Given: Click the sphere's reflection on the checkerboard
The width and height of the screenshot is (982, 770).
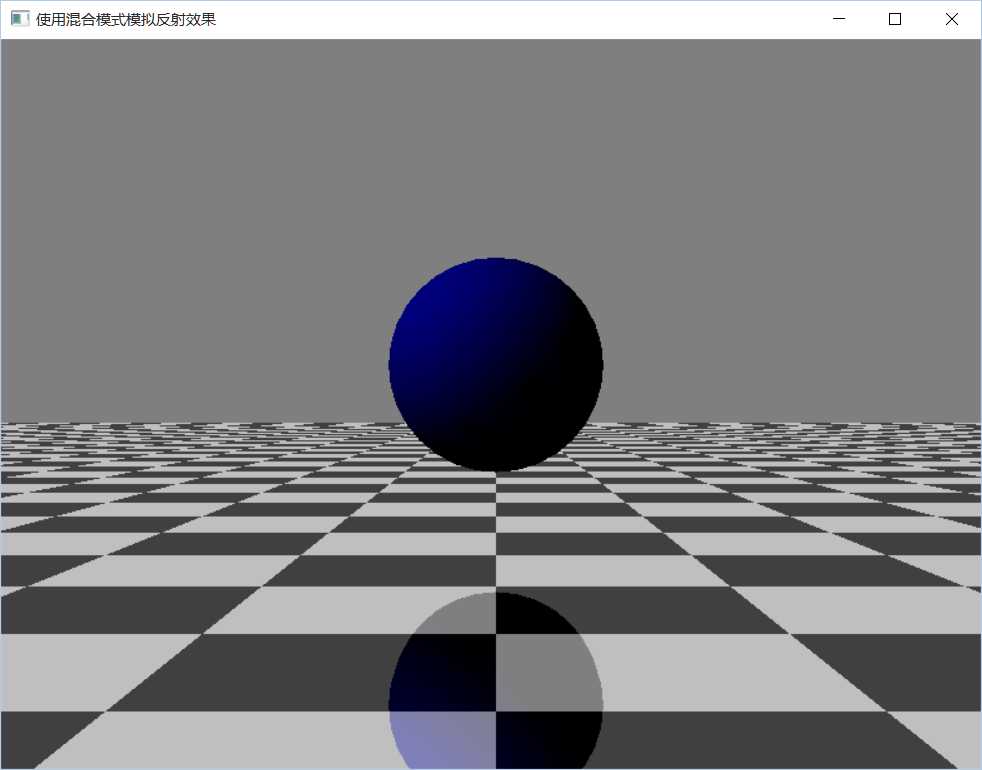Looking at the screenshot, I should click(x=495, y=680).
